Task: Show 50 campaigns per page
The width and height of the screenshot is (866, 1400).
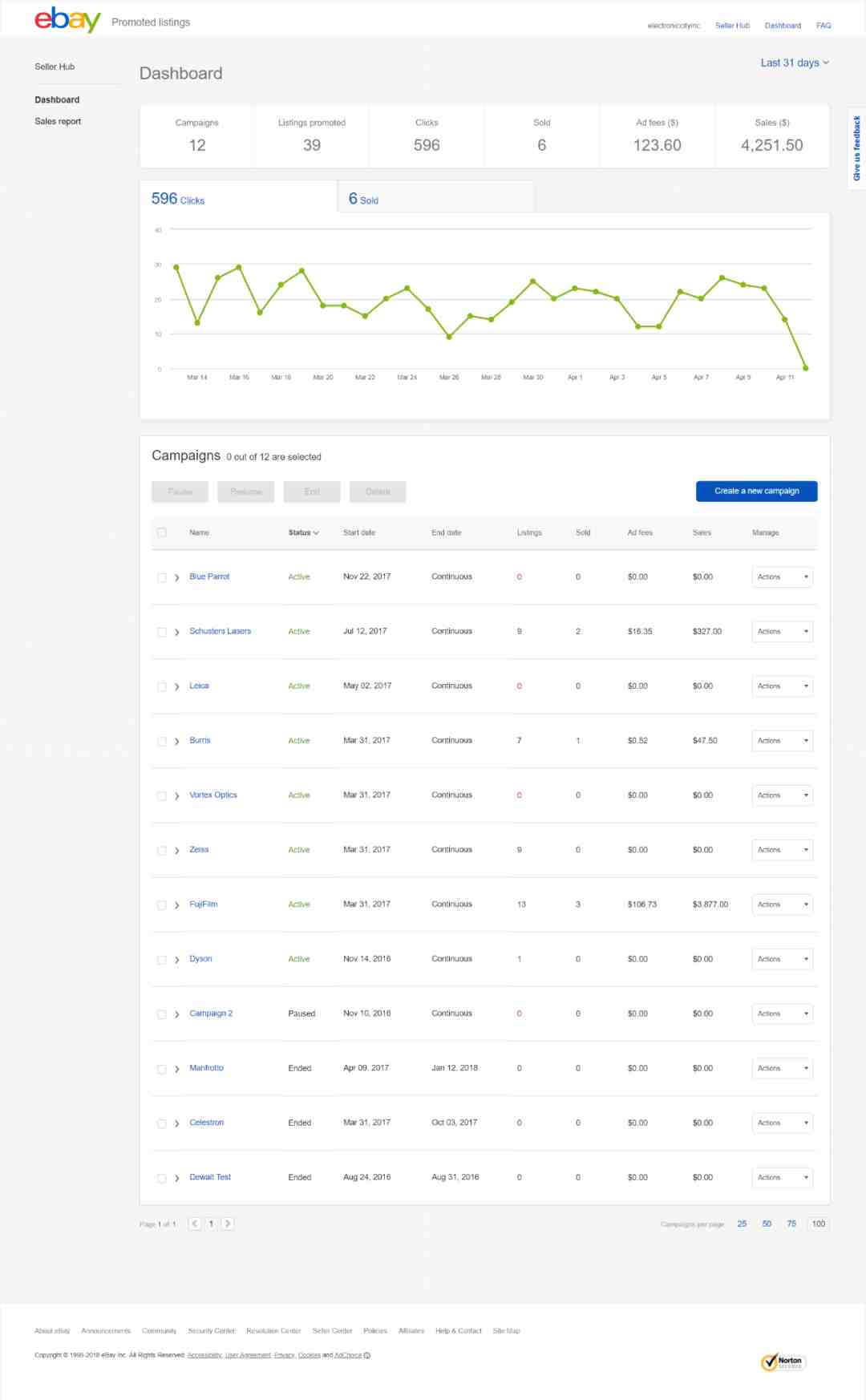Action: click(x=767, y=1224)
